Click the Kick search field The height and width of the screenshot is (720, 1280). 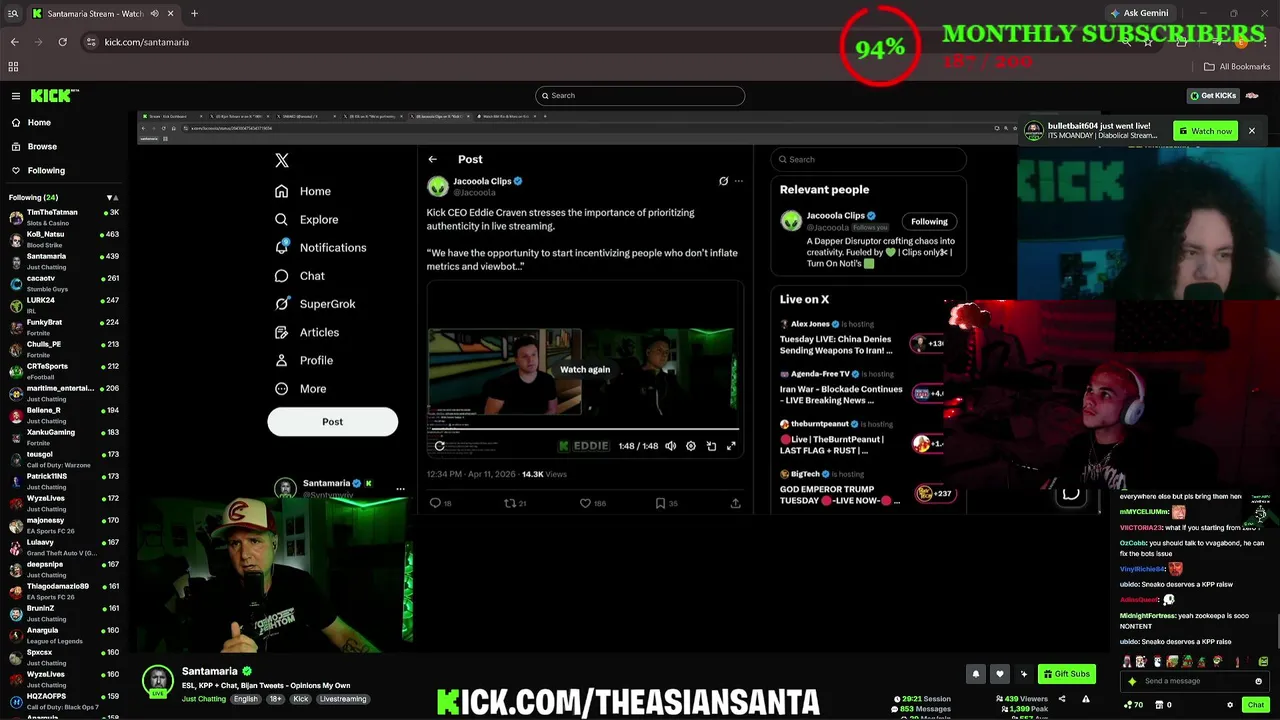[x=640, y=95]
